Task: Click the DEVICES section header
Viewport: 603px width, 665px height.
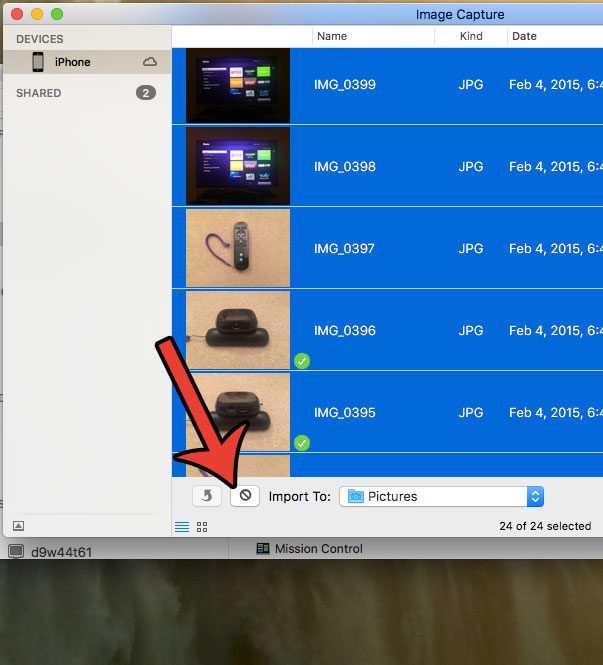Action: click(39, 39)
